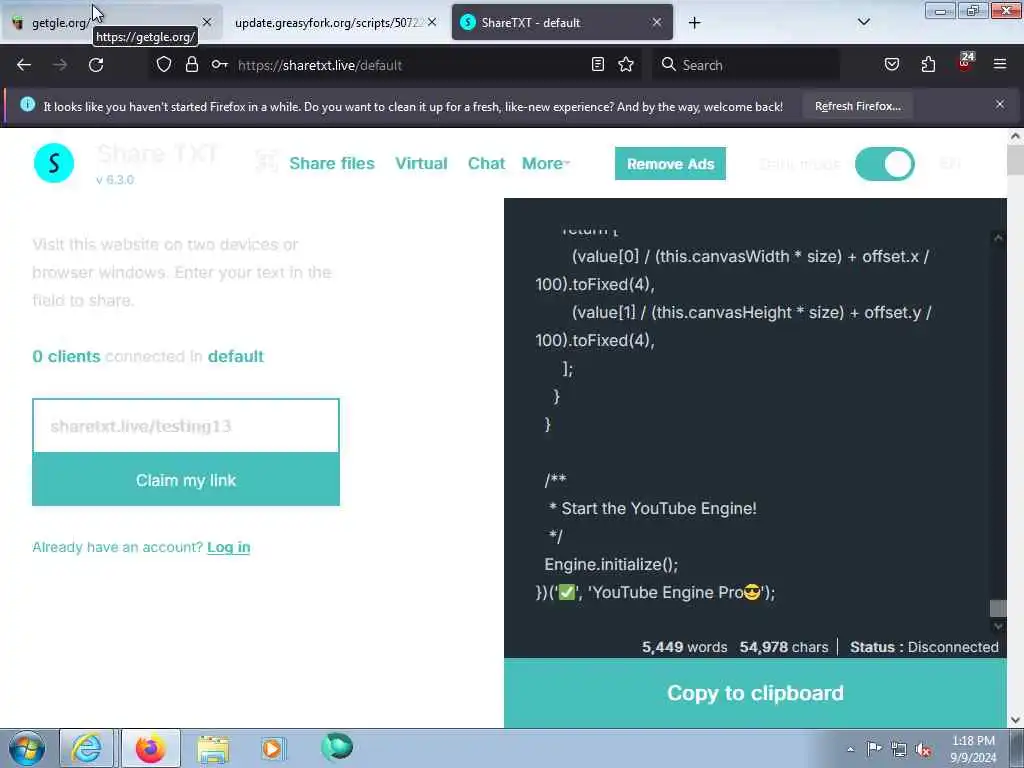Toggle the dark mode switch

click(x=885, y=164)
